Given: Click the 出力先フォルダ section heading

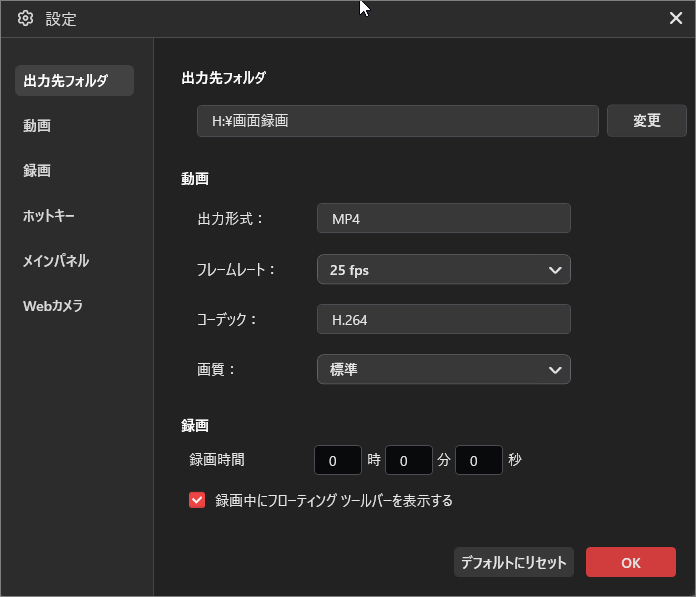Looking at the screenshot, I should click(224, 78).
